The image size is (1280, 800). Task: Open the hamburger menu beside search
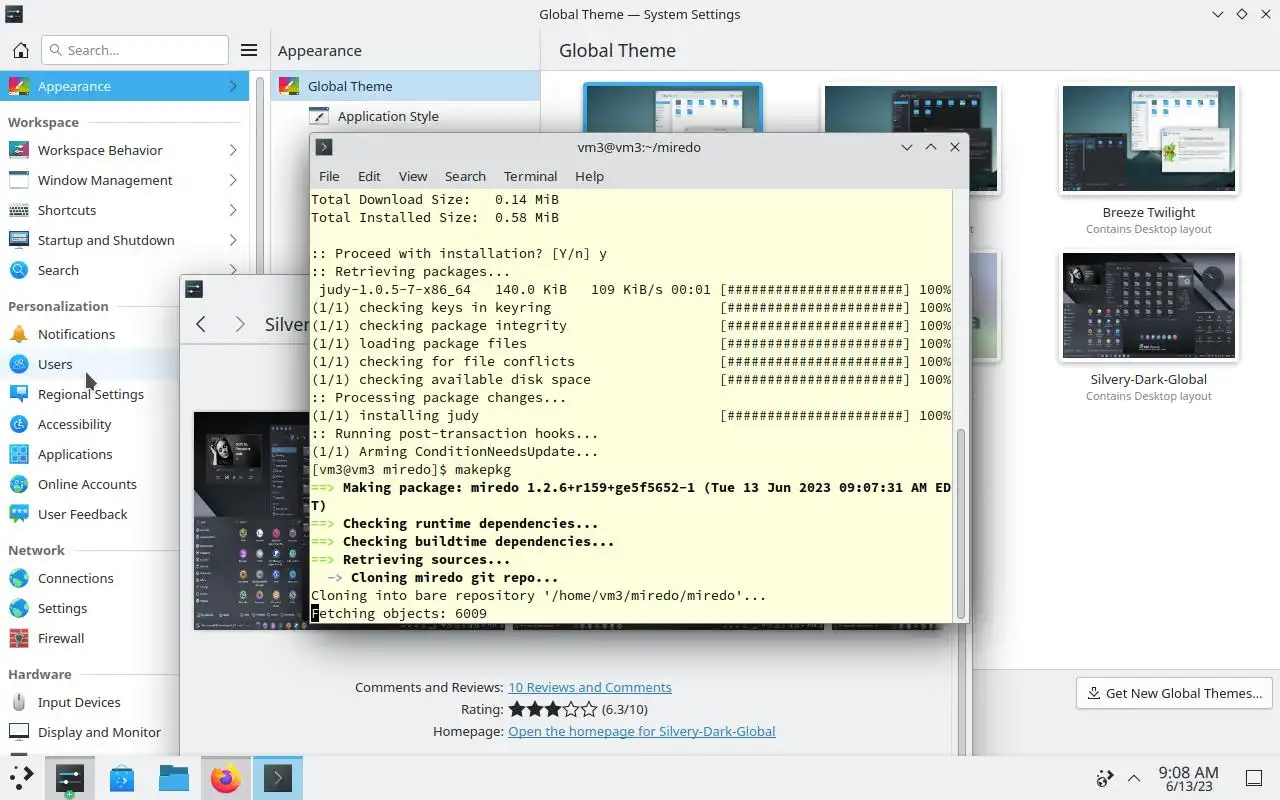pyautogui.click(x=249, y=50)
